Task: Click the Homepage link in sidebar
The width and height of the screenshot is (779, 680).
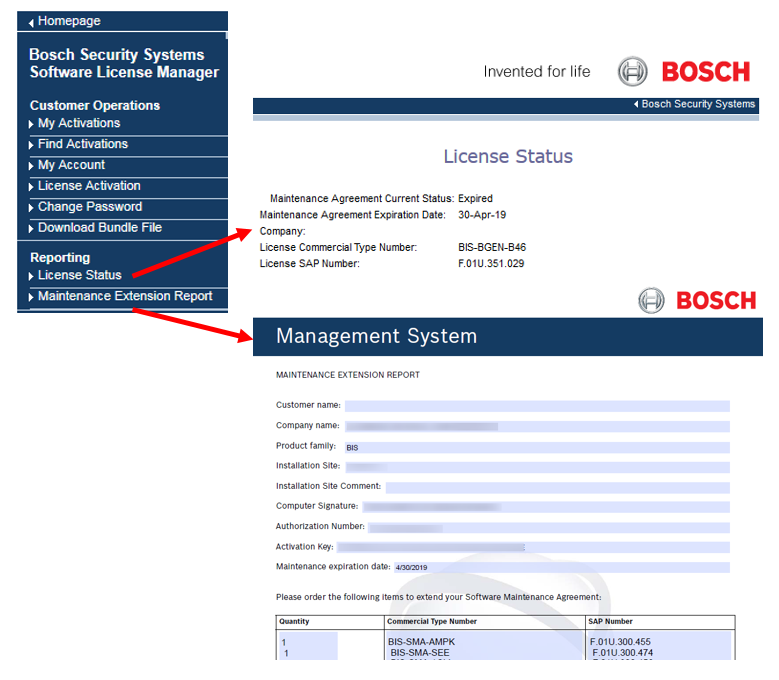Action: point(68,21)
